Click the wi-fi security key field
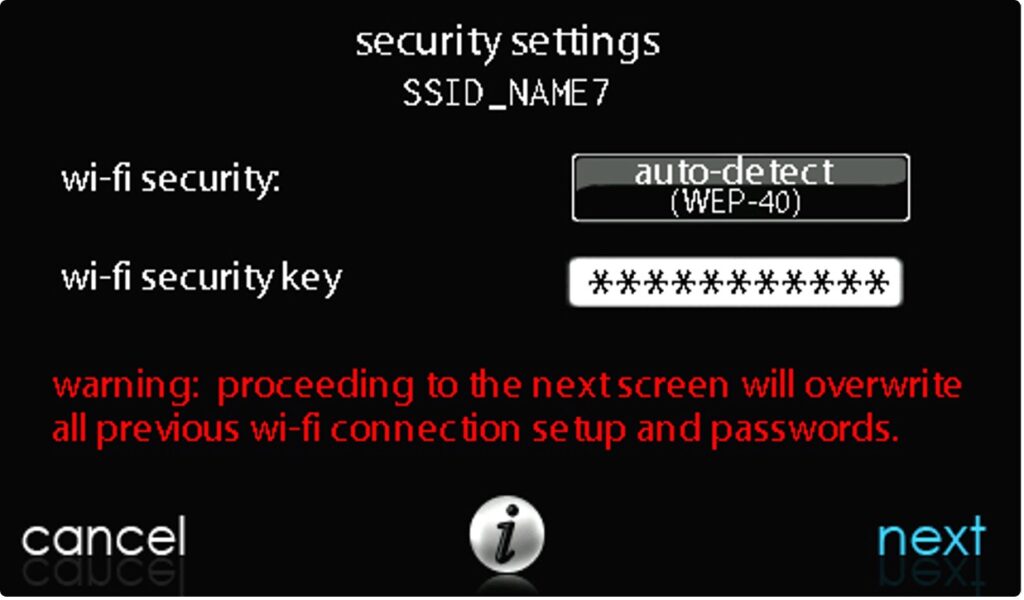The height and width of the screenshot is (600, 1024). [736, 282]
